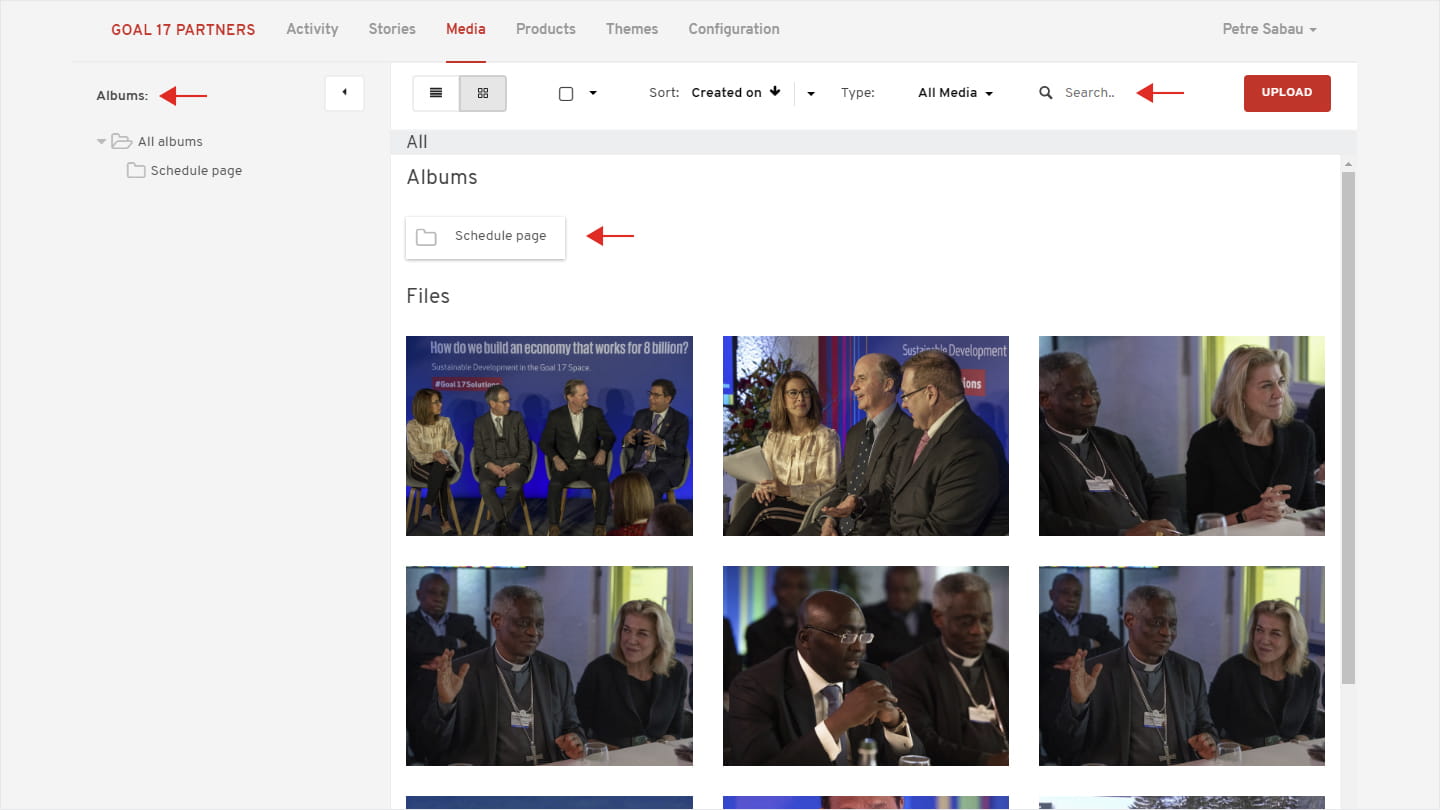Viewport: 1440px width, 810px height.
Task: Switch to grid view layout
Action: [483, 93]
